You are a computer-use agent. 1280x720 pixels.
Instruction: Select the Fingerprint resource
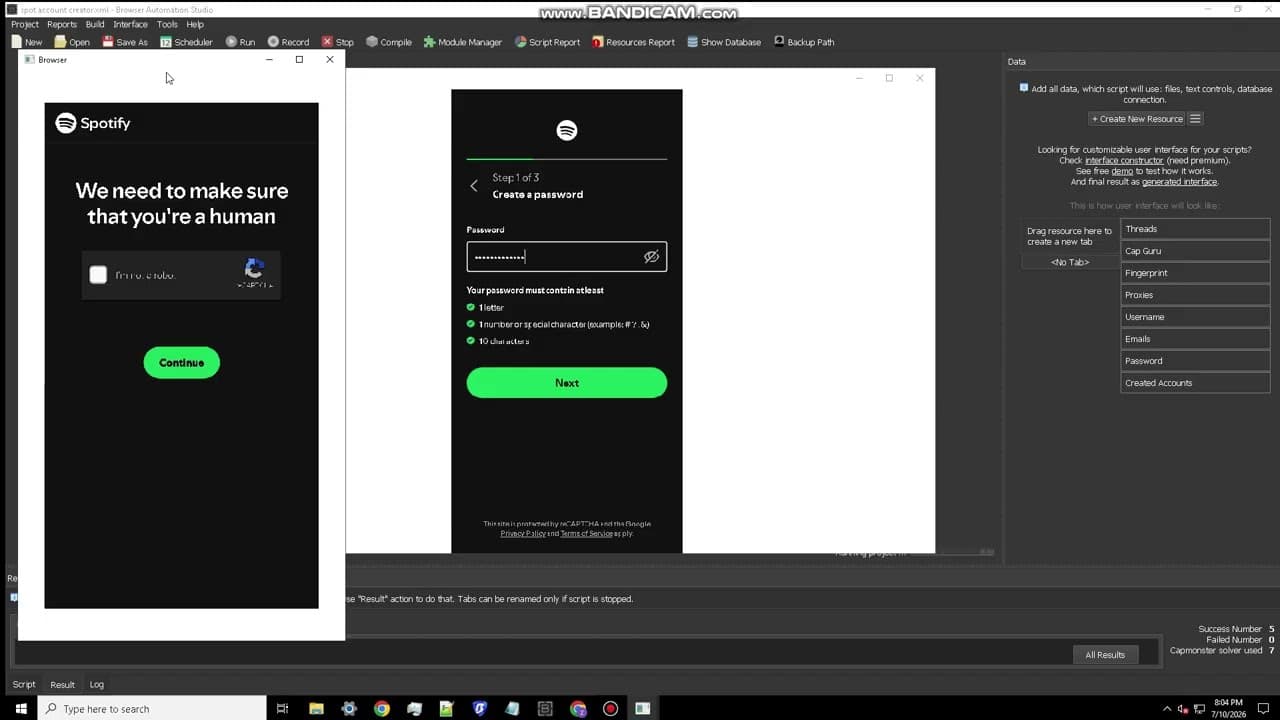coord(1195,273)
